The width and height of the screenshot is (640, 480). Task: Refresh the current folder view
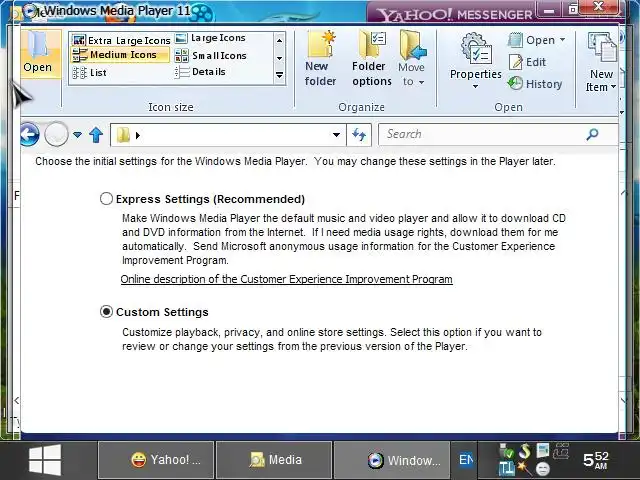[359, 135]
